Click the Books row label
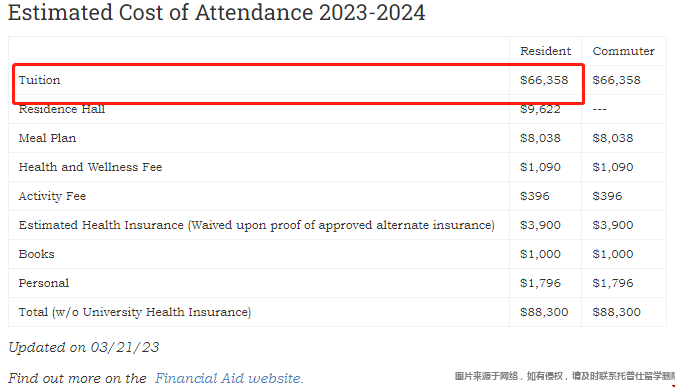 click(x=37, y=254)
